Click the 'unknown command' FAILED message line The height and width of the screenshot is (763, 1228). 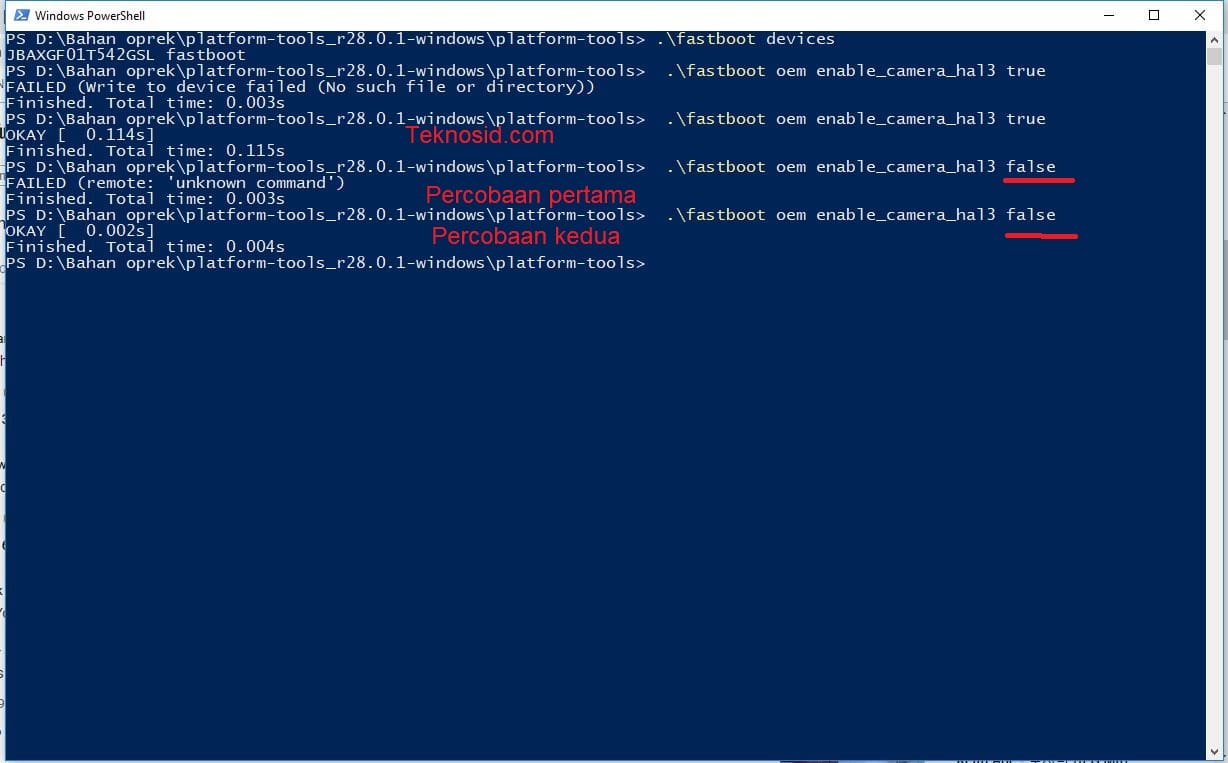(176, 183)
